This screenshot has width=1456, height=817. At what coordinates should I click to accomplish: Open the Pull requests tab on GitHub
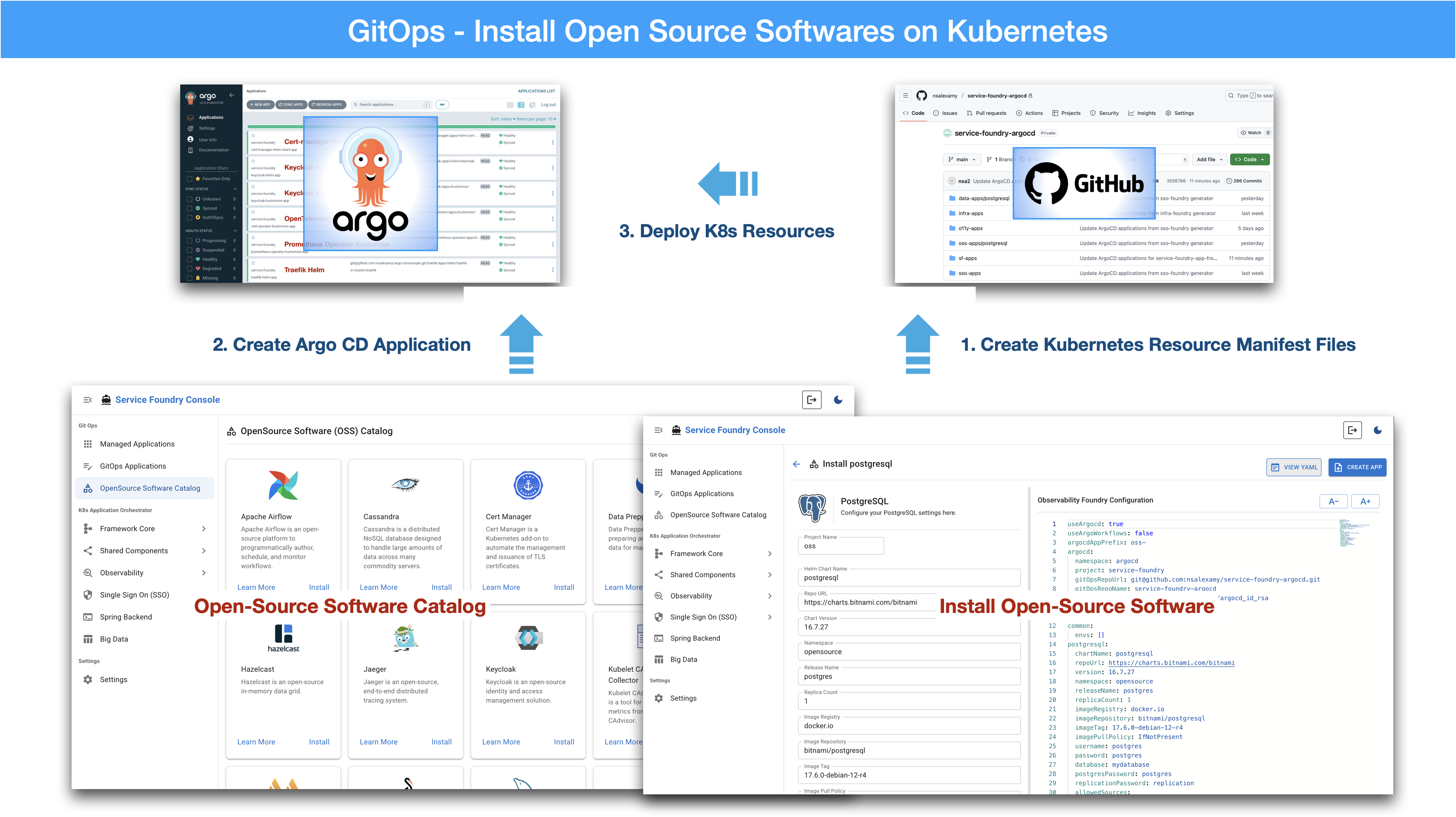[x=987, y=113]
